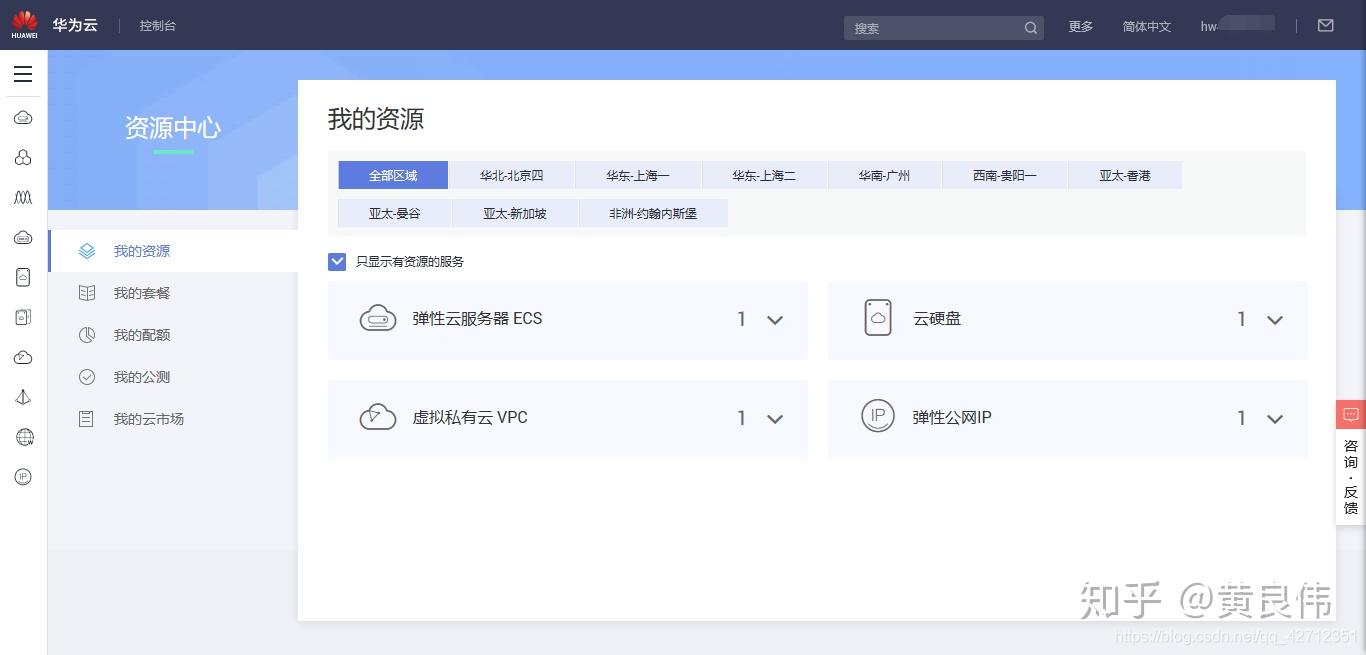Select the 华东-上海二 region tab

[x=764, y=175]
